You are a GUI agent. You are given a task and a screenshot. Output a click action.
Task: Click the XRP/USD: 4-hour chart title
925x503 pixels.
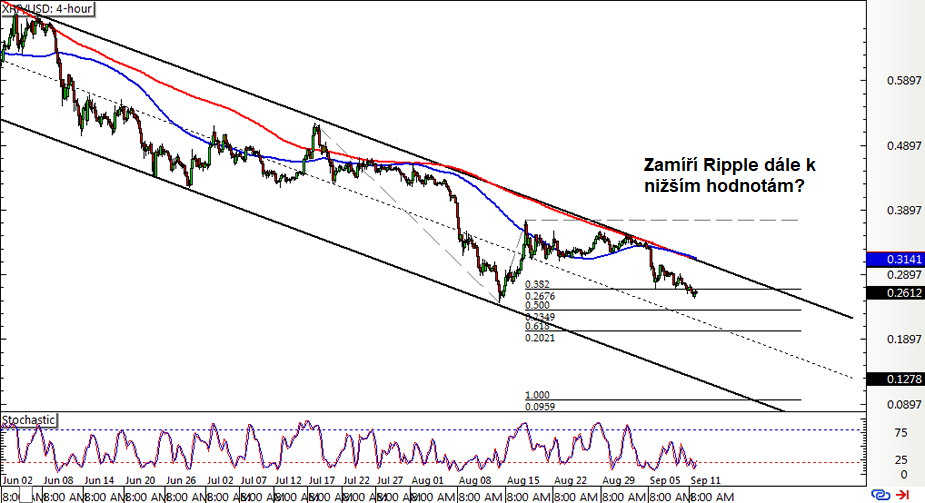coord(47,9)
